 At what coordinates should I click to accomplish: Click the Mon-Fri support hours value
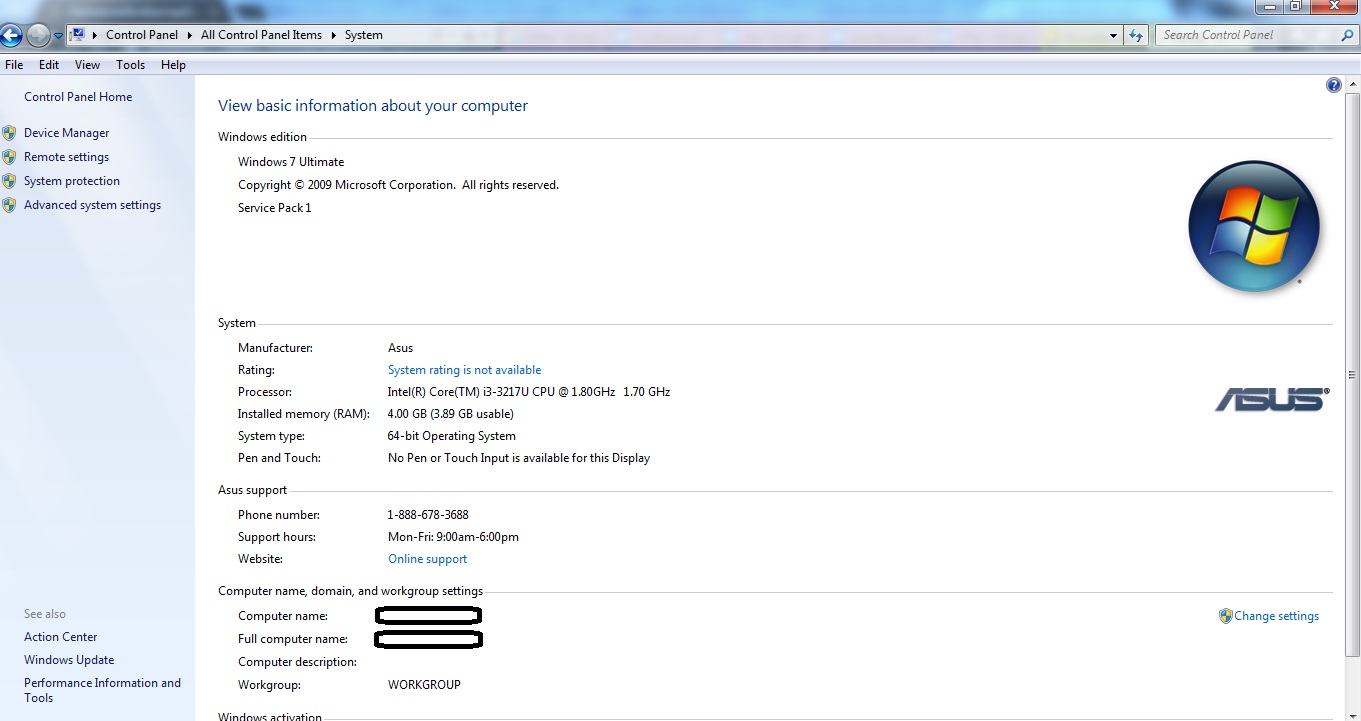pos(454,537)
